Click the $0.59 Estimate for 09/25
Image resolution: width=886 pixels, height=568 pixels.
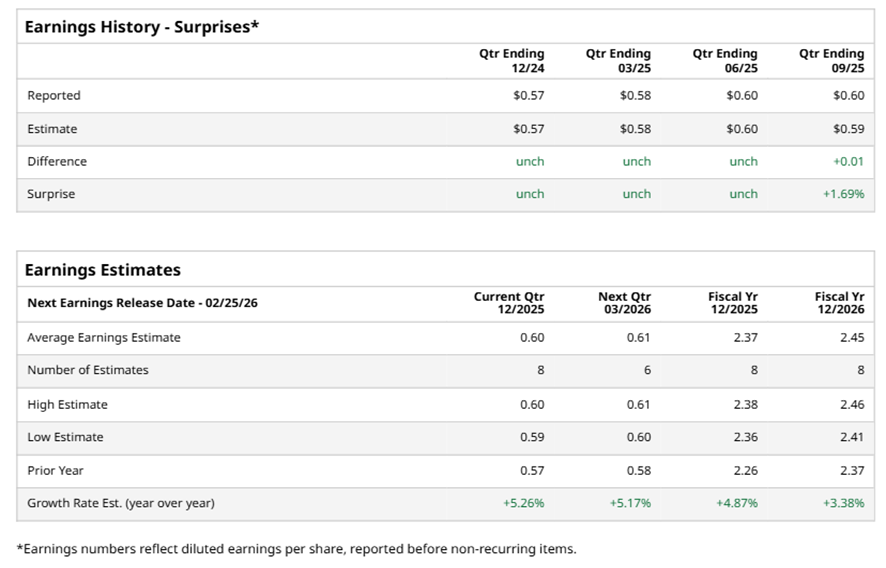point(848,129)
